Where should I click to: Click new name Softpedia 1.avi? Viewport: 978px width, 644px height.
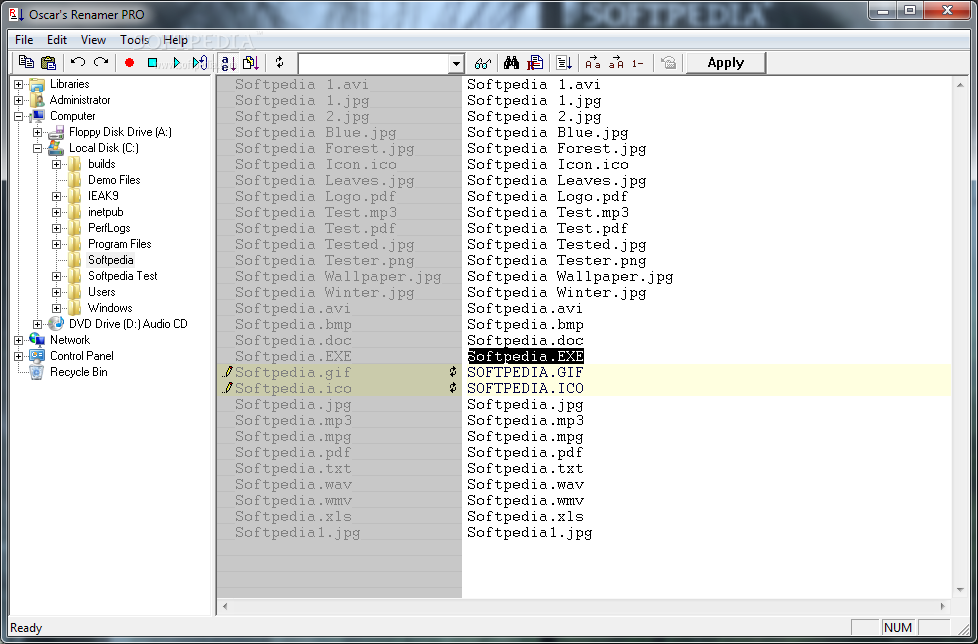point(534,84)
